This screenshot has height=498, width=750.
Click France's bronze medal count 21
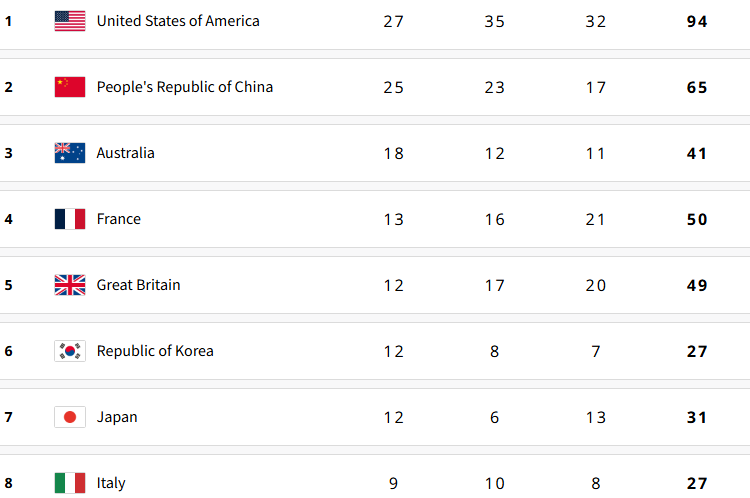coord(596,219)
